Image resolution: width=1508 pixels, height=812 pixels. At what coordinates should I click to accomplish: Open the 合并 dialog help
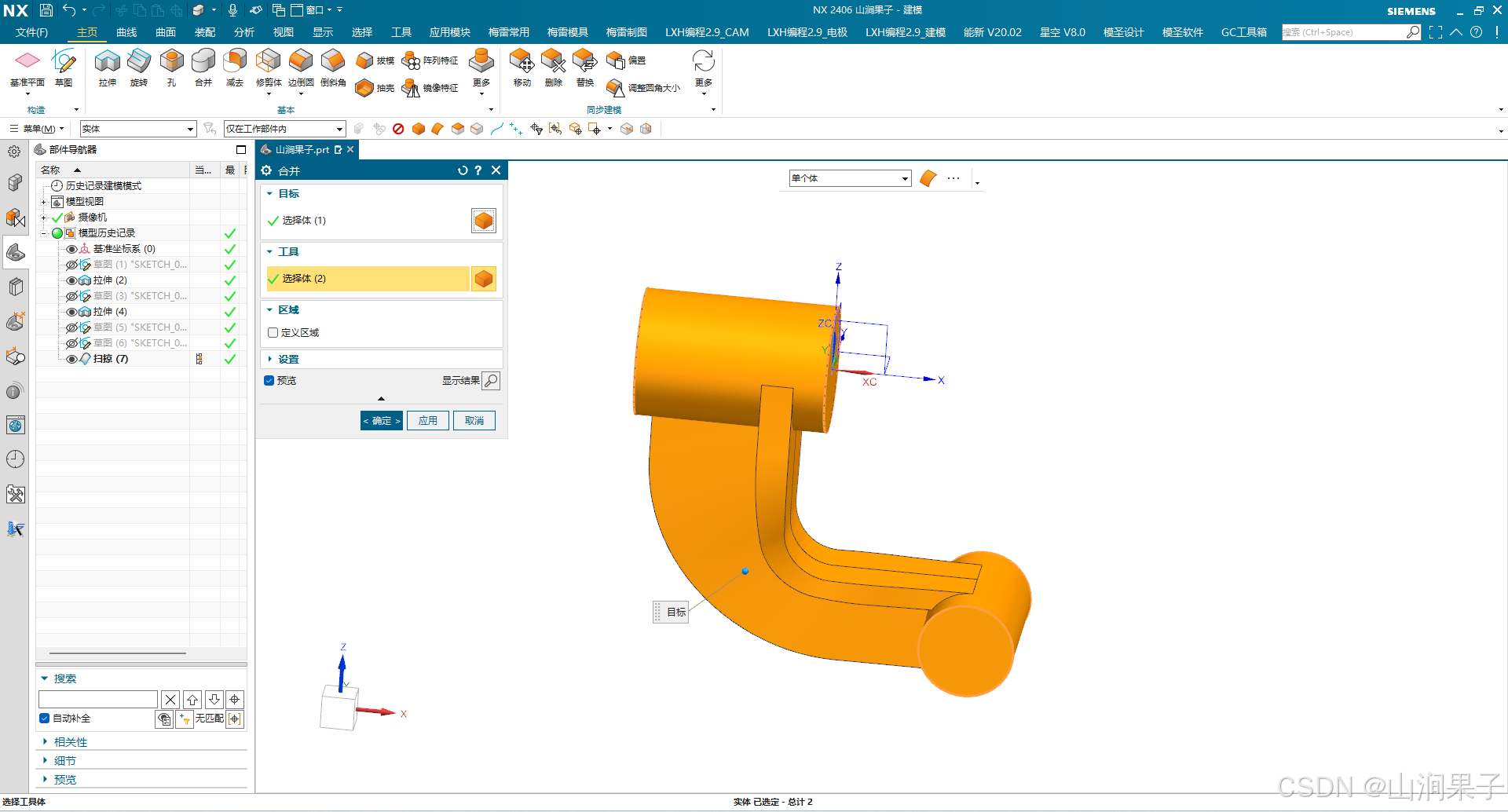coord(478,170)
